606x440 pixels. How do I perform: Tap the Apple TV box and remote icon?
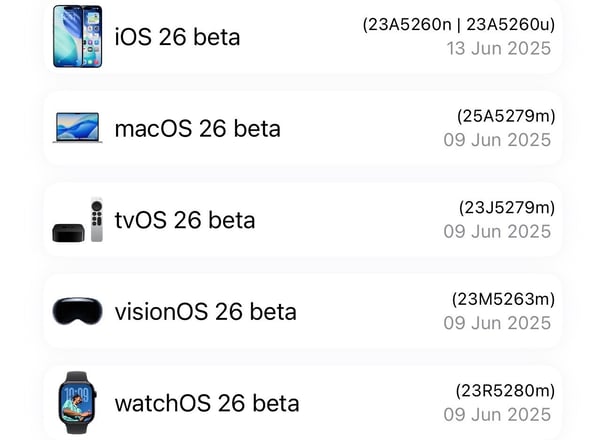coord(78,220)
